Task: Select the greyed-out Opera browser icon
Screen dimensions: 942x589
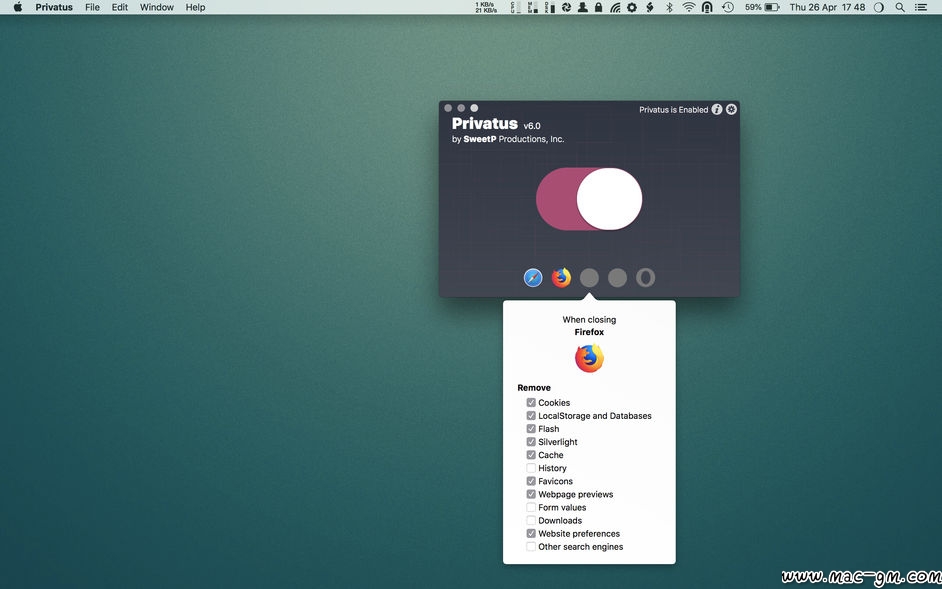Action: point(645,278)
